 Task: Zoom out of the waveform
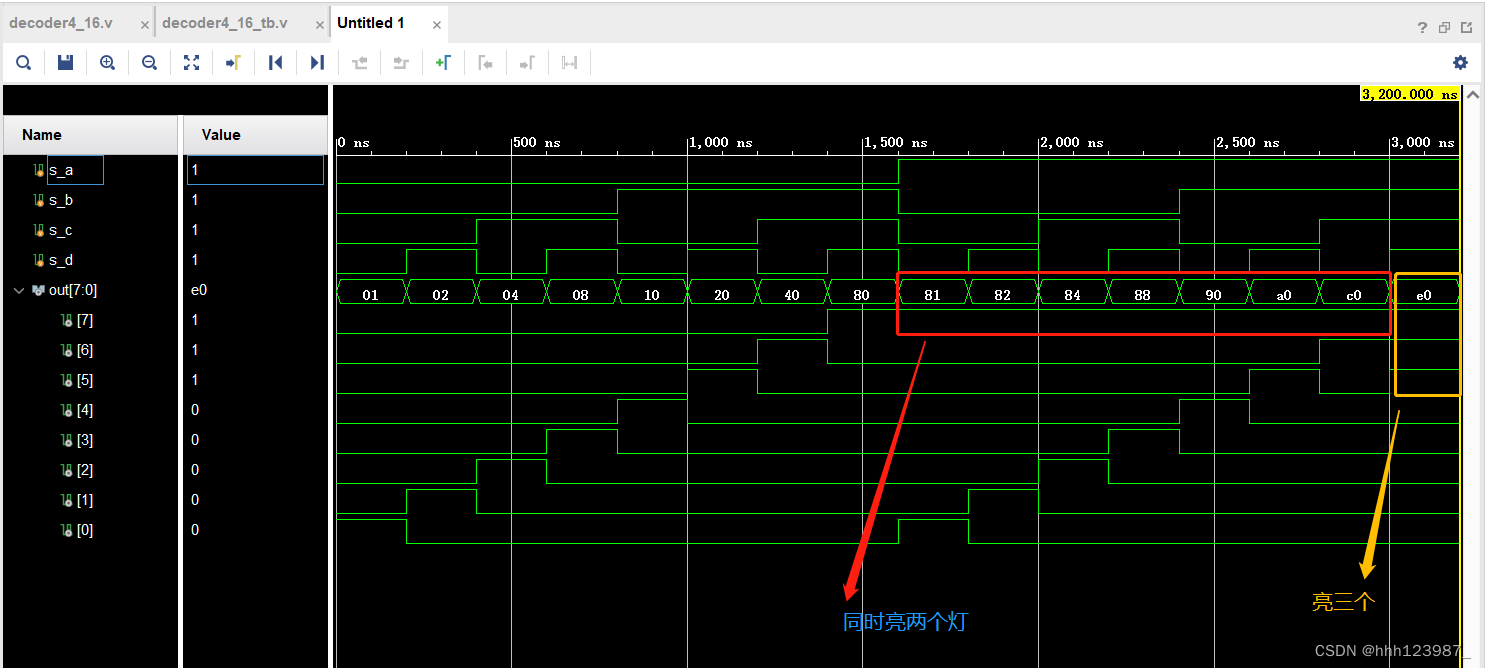[149, 63]
